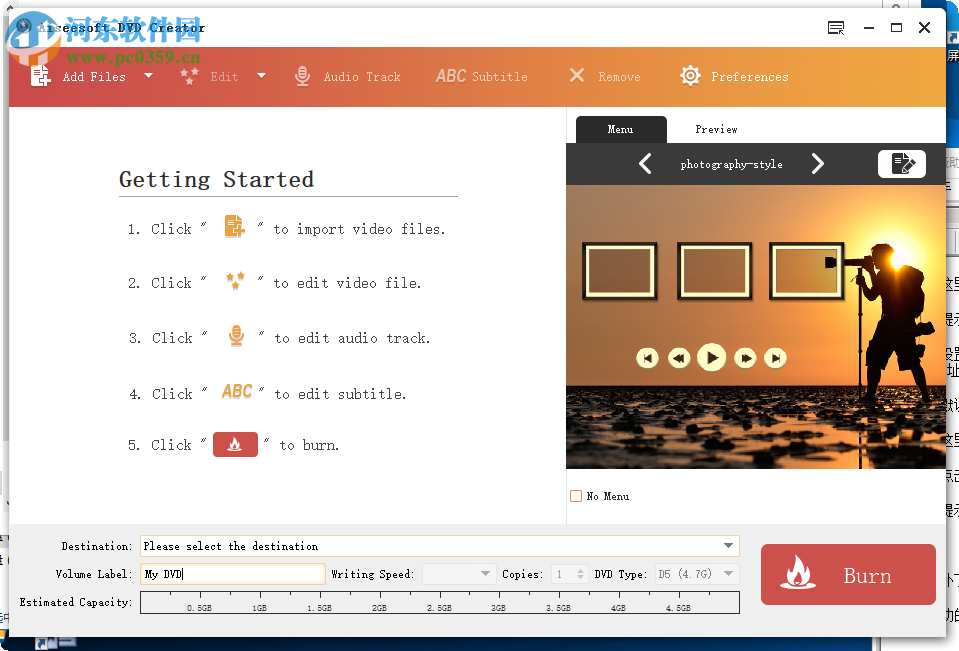Screen dimensions: 959x651
Task: Click the burn icon in step 5
Action: pyautogui.click(x=235, y=444)
